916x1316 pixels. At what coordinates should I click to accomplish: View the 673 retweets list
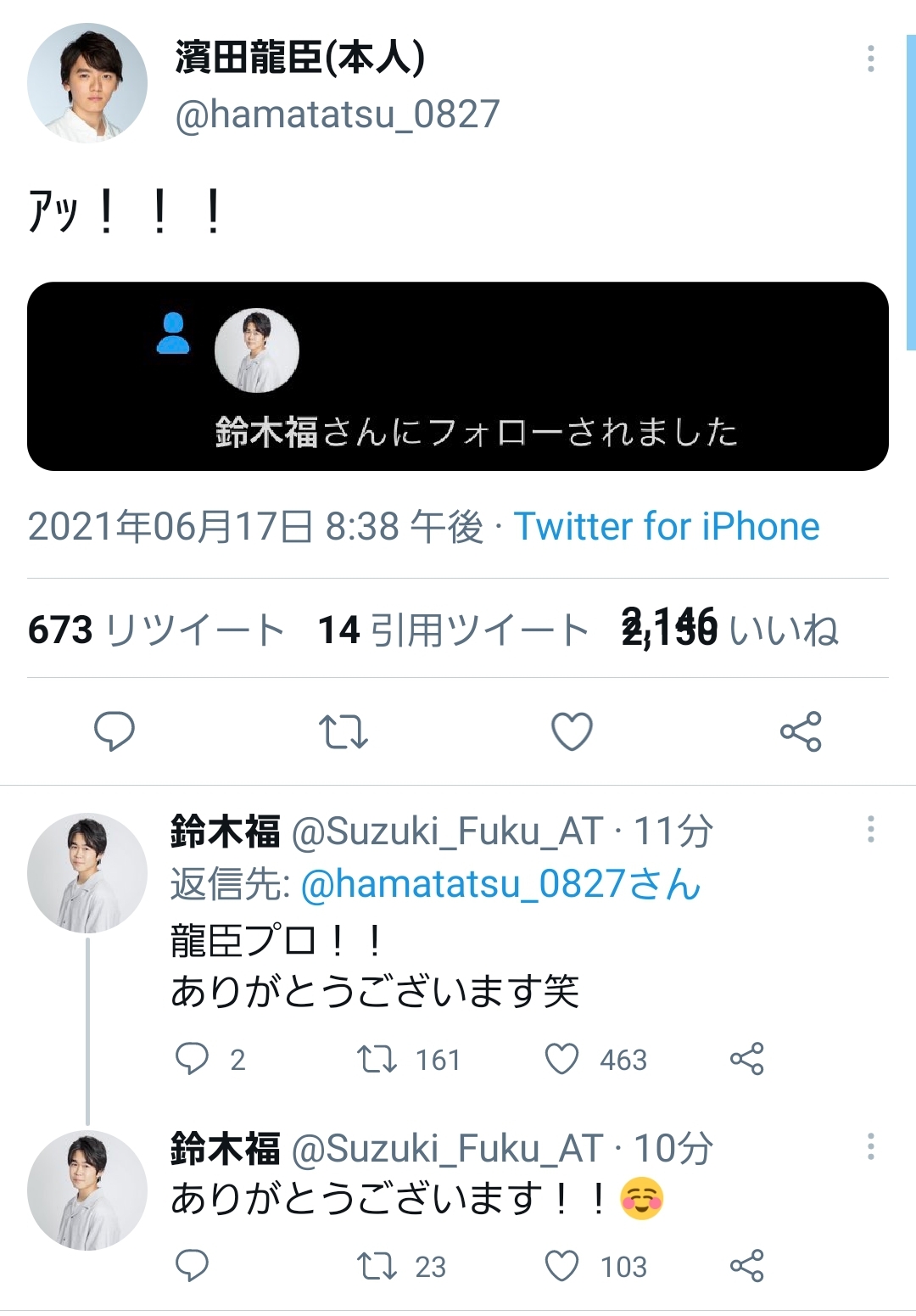point(156,630)
